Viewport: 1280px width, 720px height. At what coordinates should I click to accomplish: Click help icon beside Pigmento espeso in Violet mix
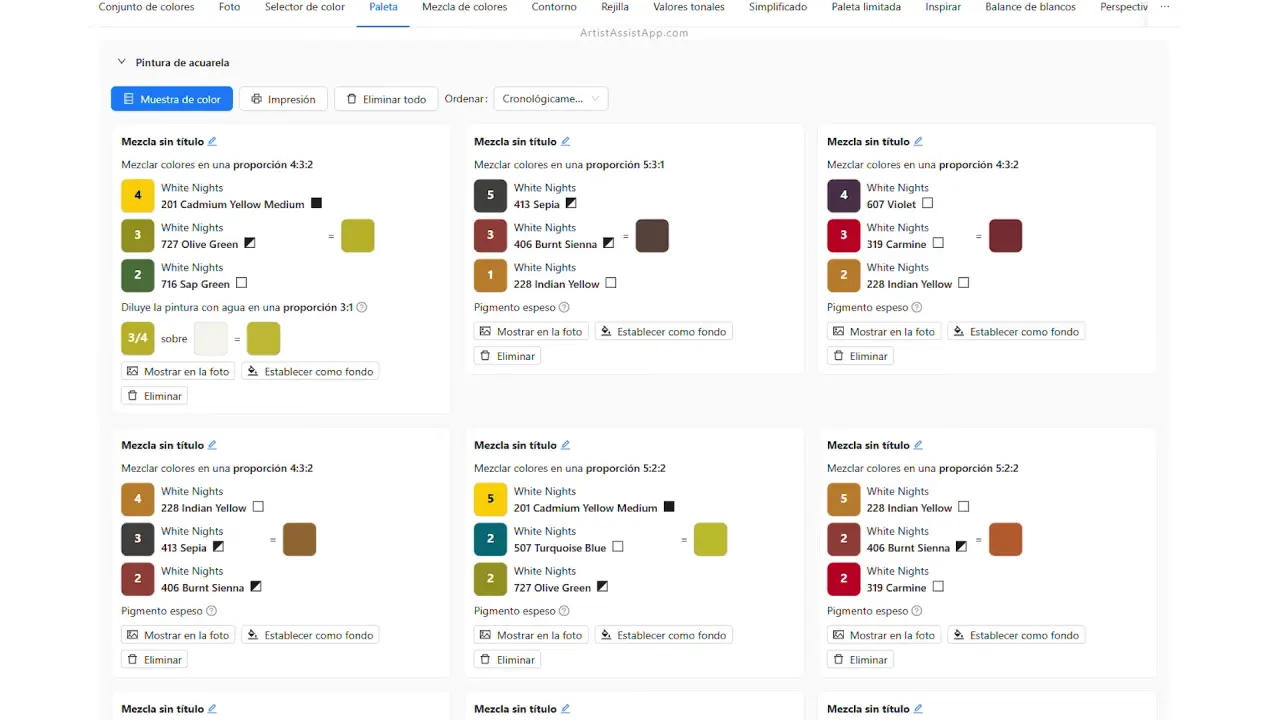click(x=917, y=308)
